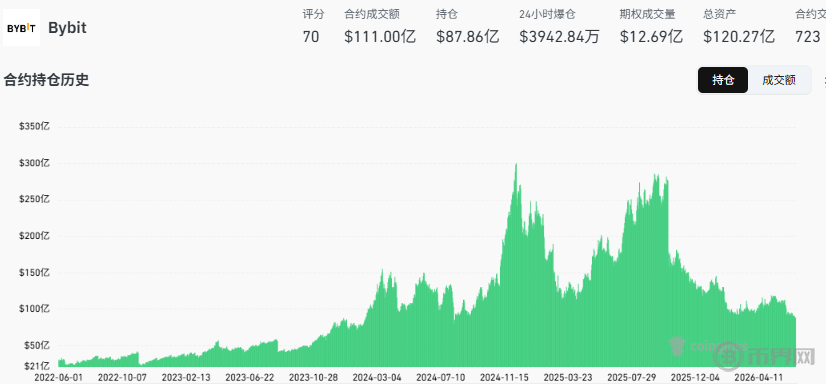Select the $87.86亿 open interest value
The width and height of the screenshot is (826, 384).
point(468,37)
